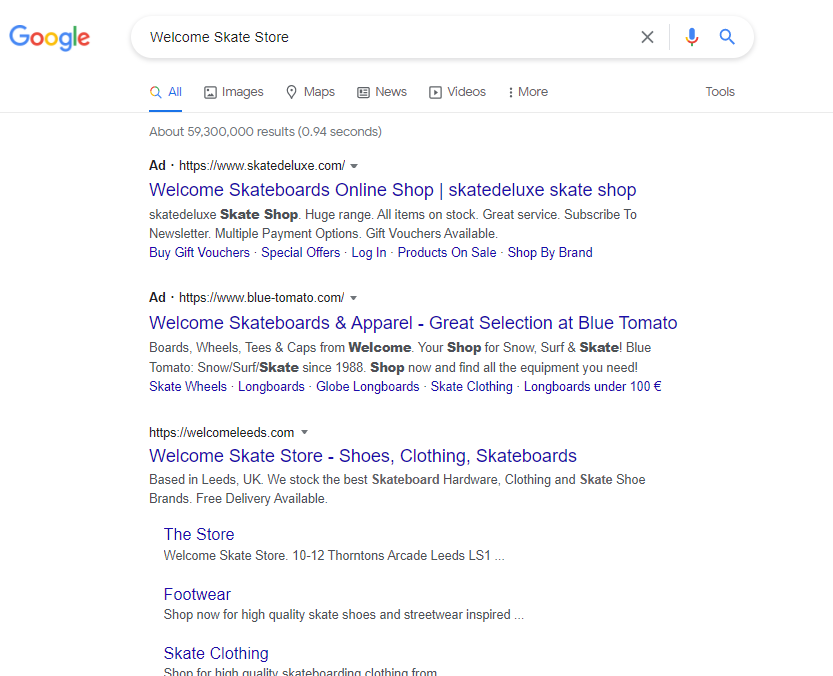833x676 pixels.
Task: Click the Google logo
Action: tap(49, 38)
